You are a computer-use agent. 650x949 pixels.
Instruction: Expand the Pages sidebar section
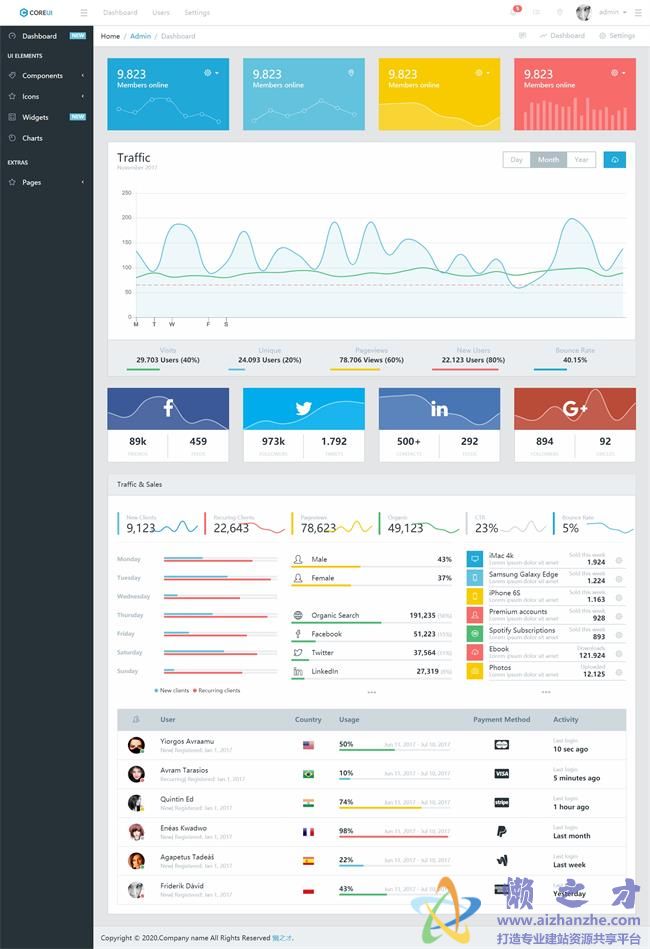46,183
